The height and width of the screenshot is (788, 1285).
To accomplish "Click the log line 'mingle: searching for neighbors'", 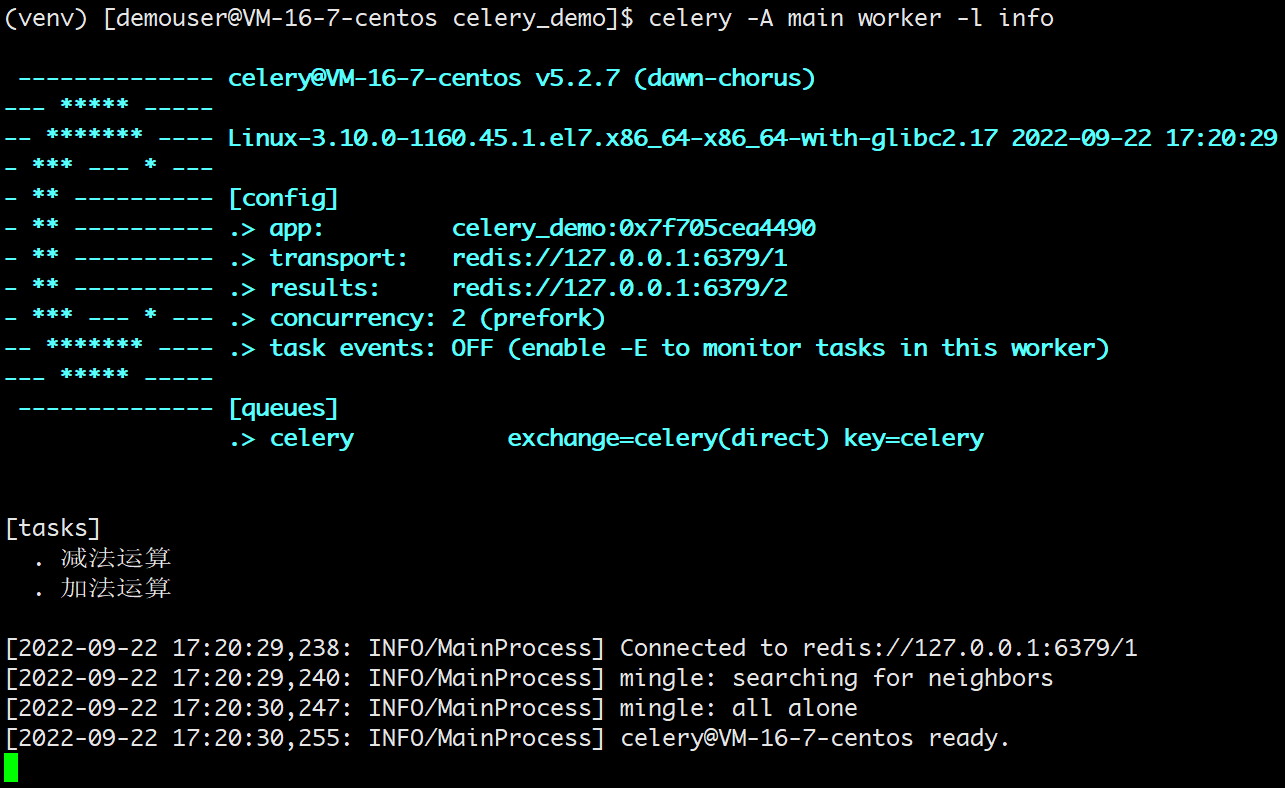I will tap(837, 678).
